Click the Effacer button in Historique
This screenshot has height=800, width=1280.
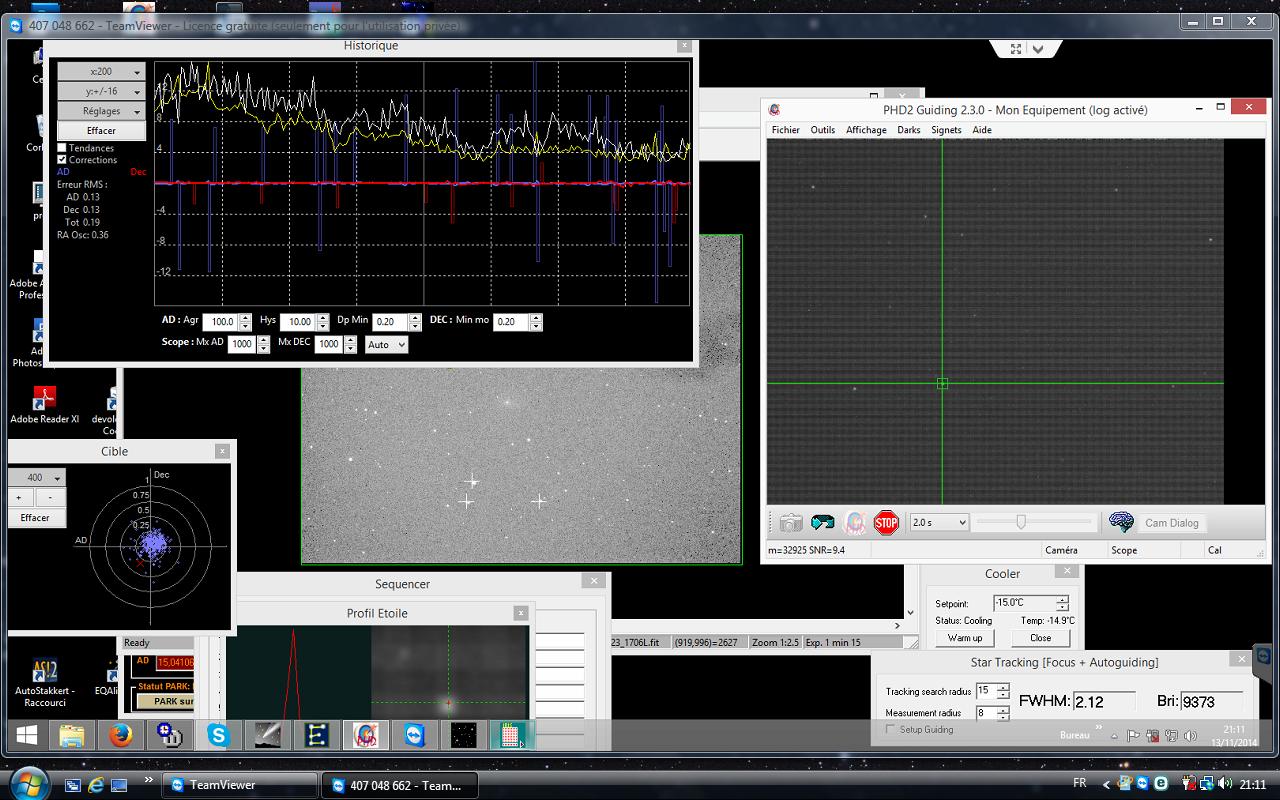[101, 131]
